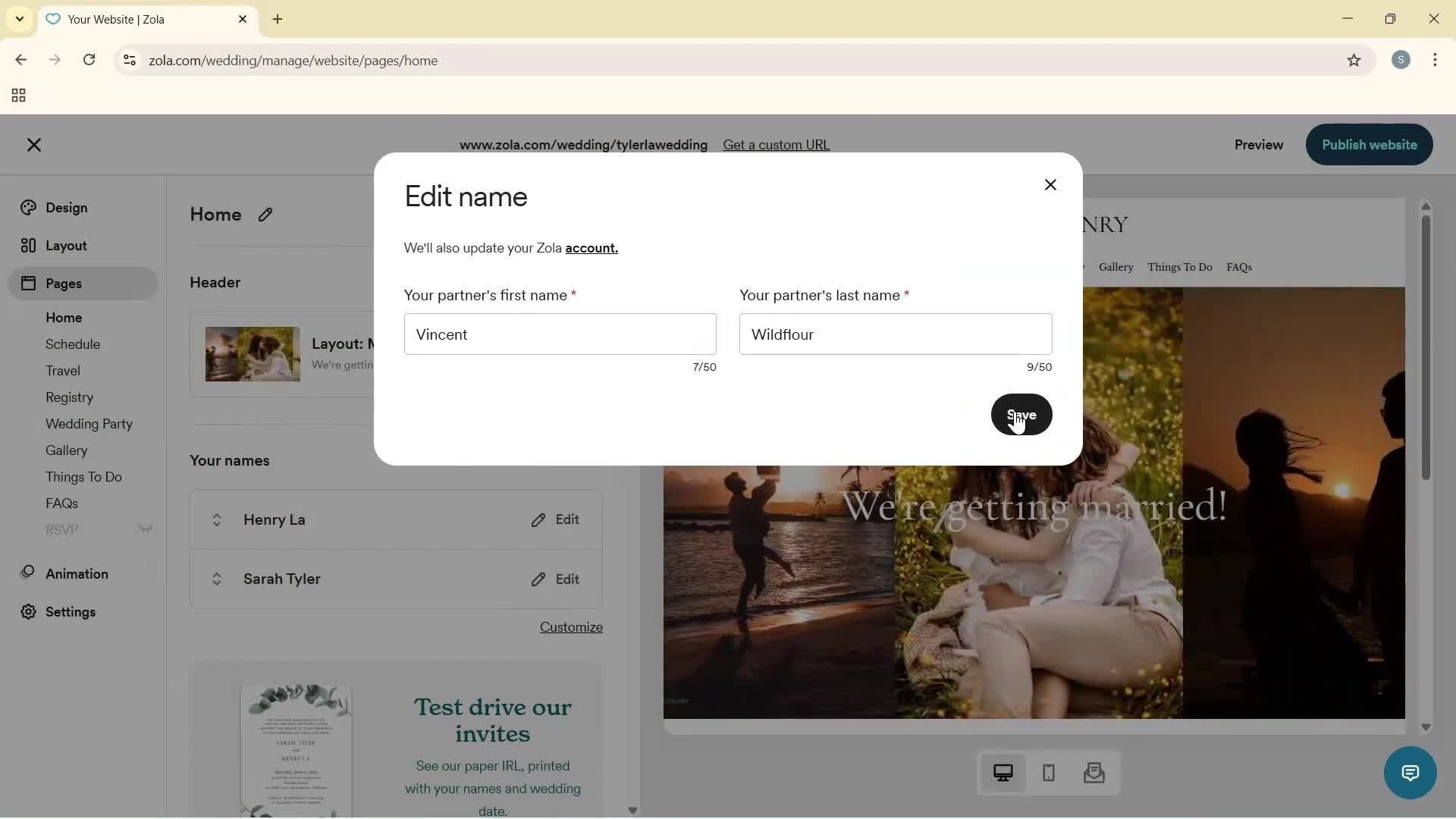The width and height of the screenshot is (1456, 819).
Task: Click the Publish website button
Action: [x=1368, y=145]
